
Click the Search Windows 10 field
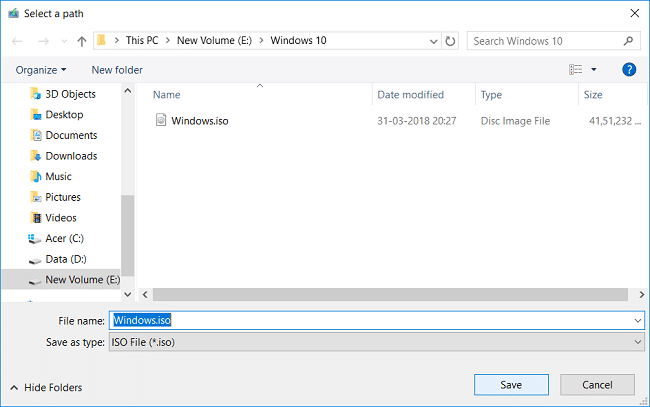coord(553,41)
